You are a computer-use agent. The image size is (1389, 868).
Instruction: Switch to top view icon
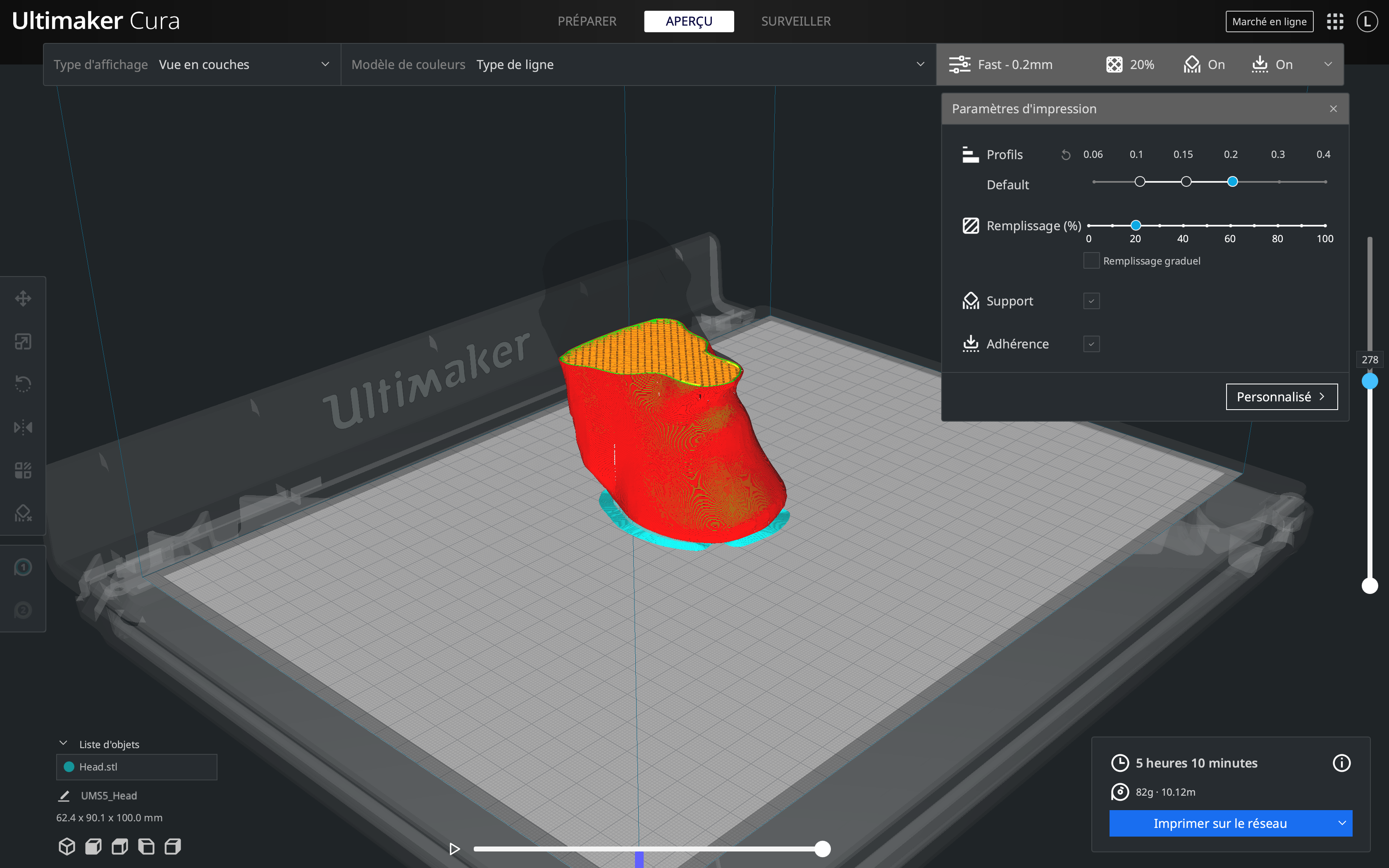pos(120,846)
